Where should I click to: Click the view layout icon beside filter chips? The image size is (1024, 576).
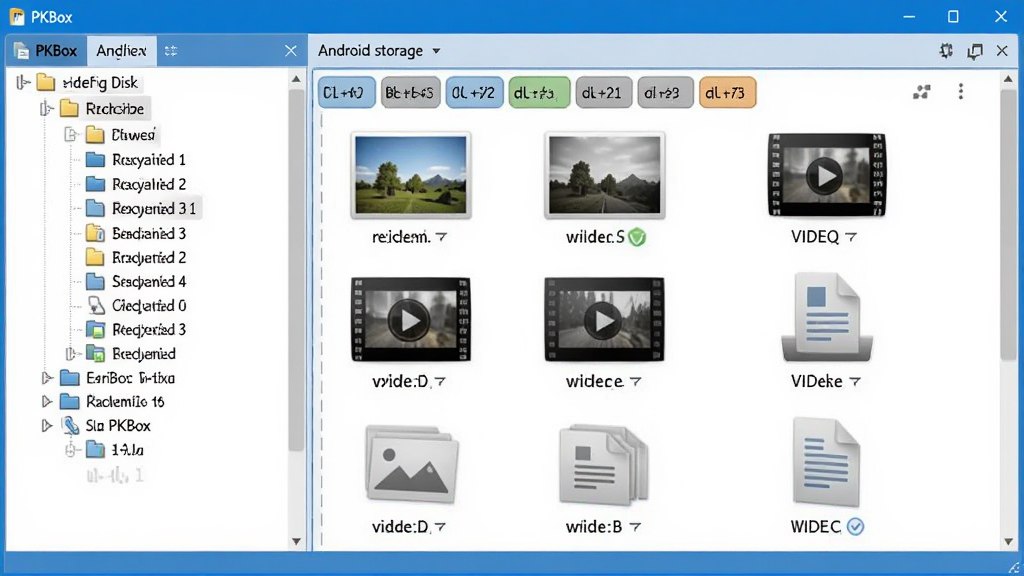pyautogui.click(x=921, y=92)
